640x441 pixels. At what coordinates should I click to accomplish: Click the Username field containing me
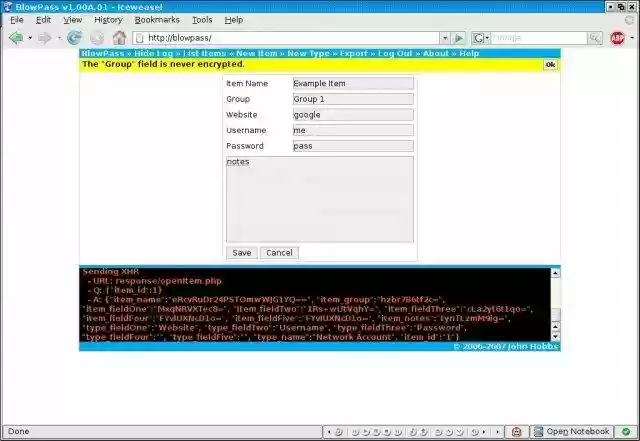click(x=353, y=130)
